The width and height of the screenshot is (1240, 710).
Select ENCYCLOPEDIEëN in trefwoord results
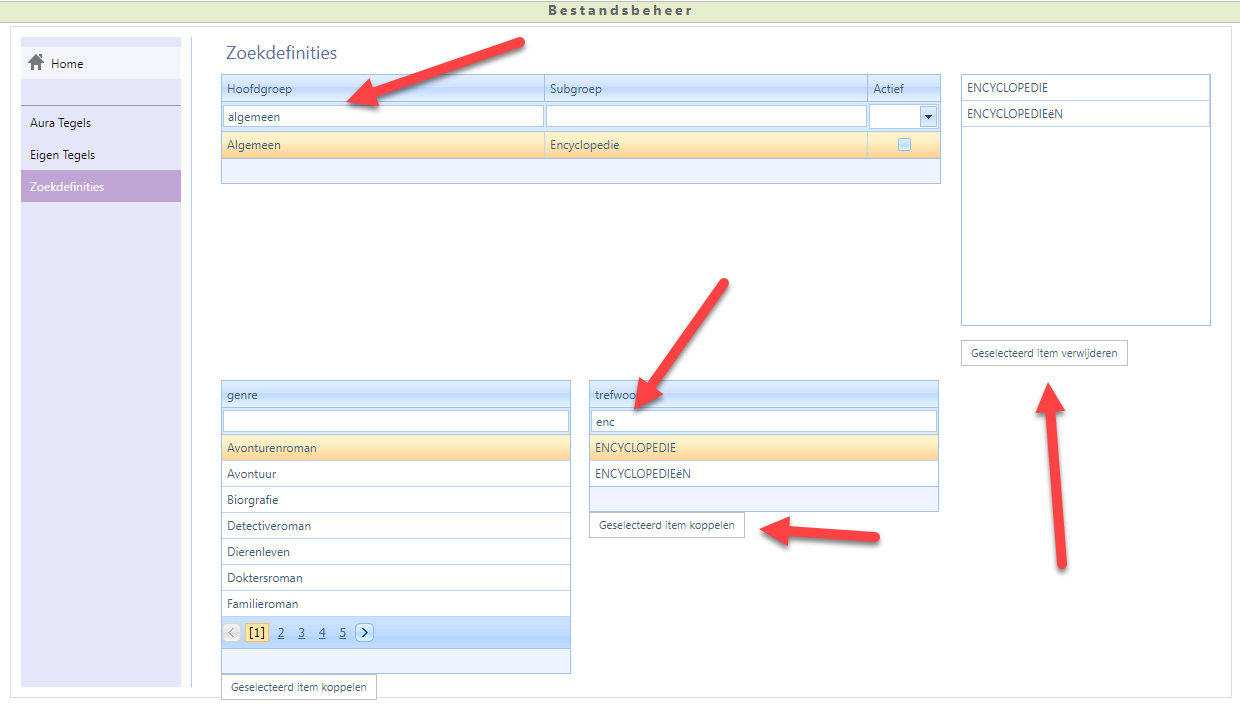point(643,474)
